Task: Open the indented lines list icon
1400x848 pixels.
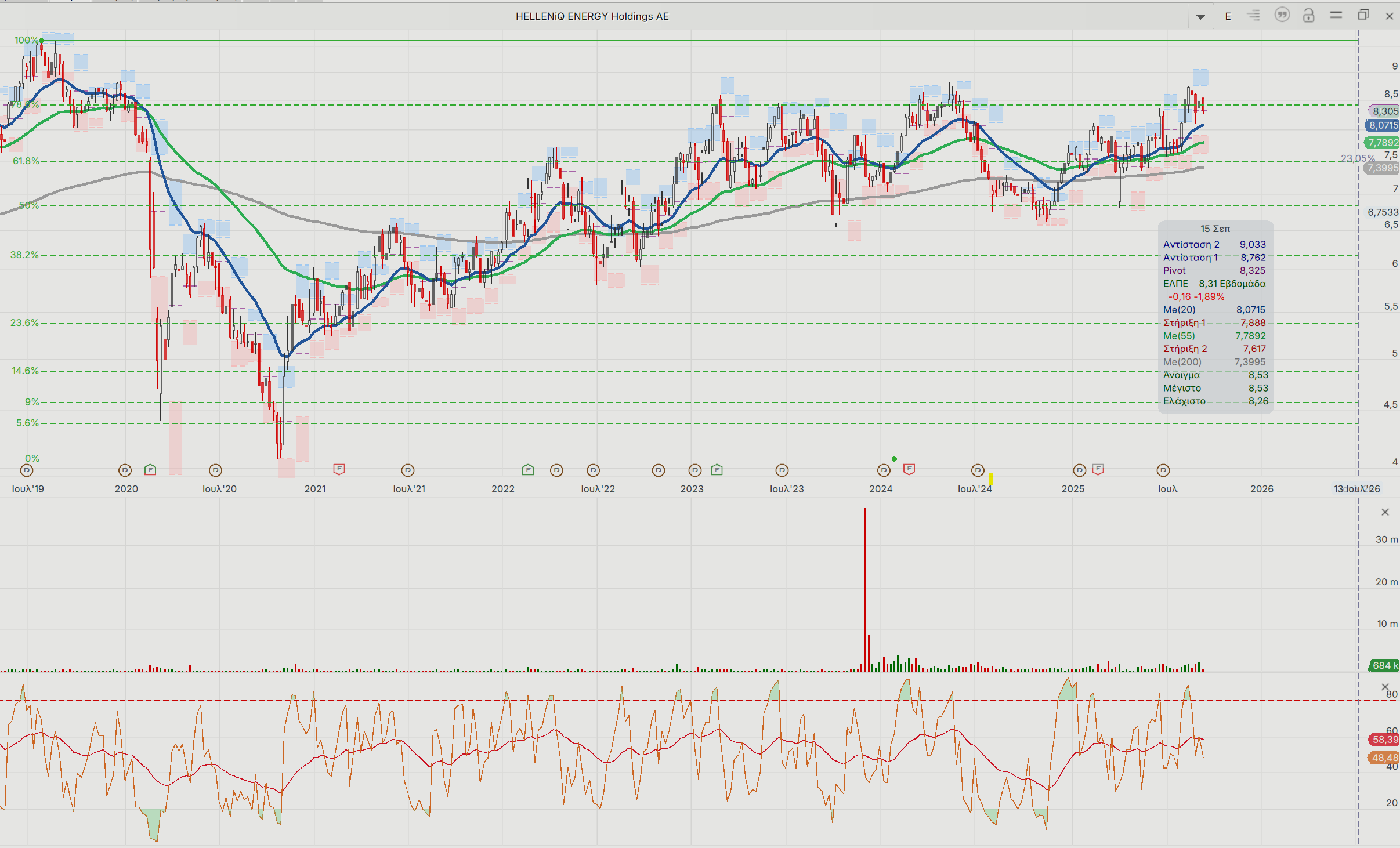Action: [x=1254, y=16]
